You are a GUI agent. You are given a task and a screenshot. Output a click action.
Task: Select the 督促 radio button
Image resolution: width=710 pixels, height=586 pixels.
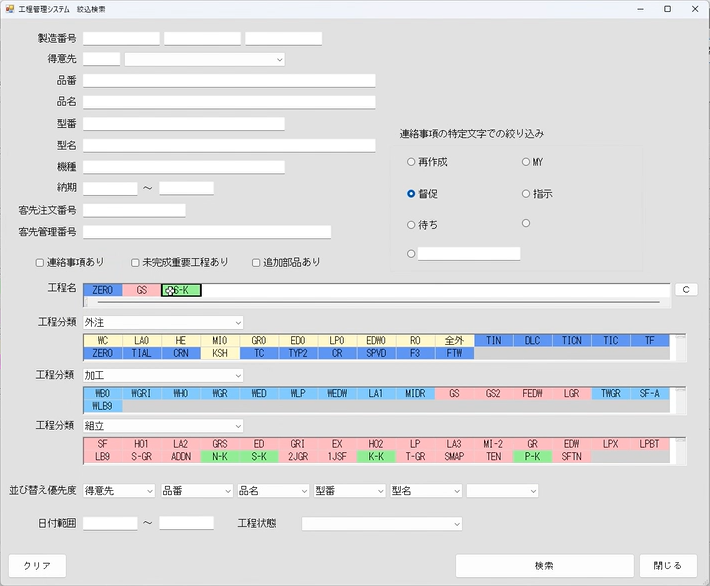click(x=411, y=193)
